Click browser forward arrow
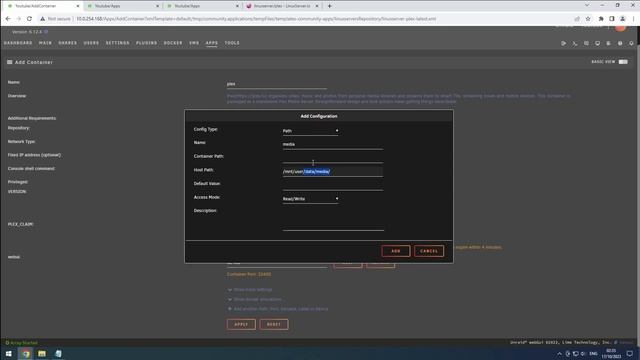Viewport: 640px width, 360px height. coord(19,19)
